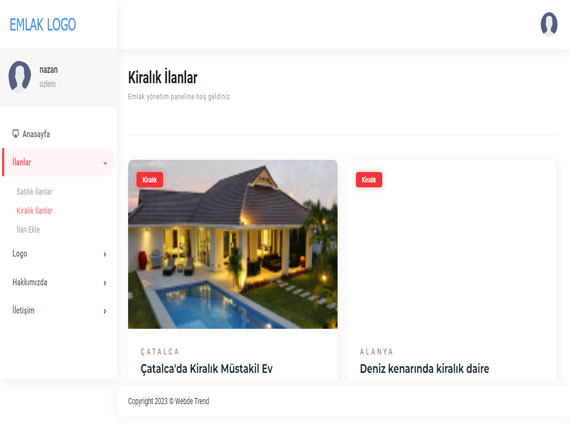Click the villa with pool listing photo
The width and height of the screenshot is (570, 428).
233,244
